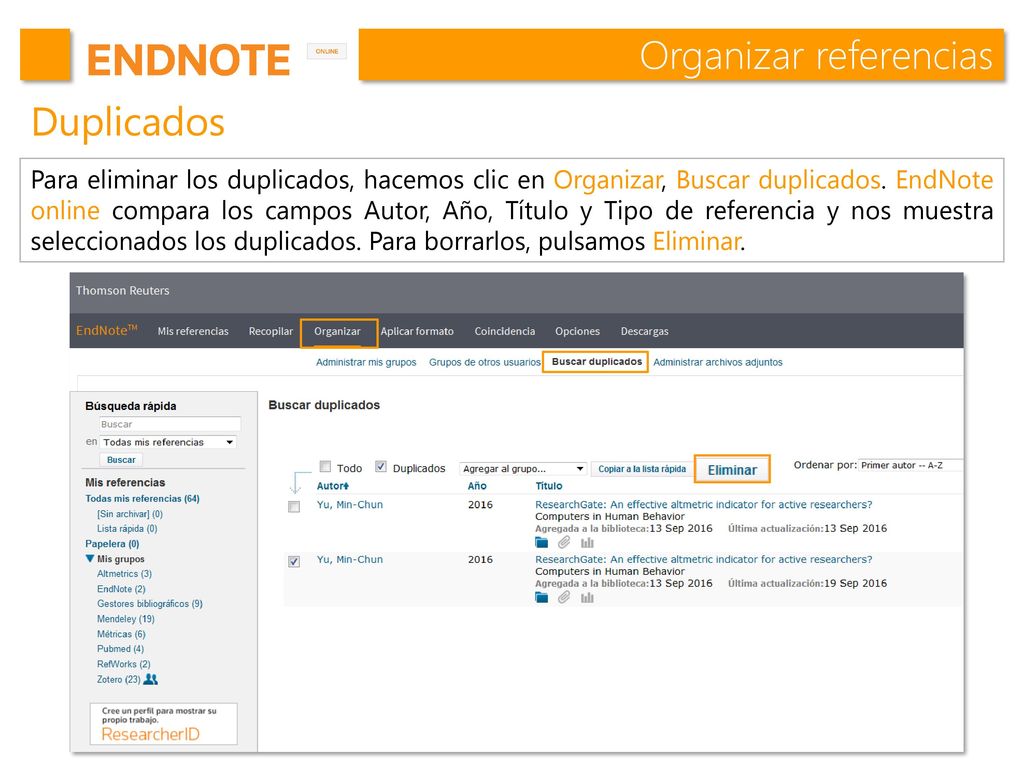Open the Pubmed (4) group
The height and width of the screenshot is (768, 1024).
(x=121, y=648)
